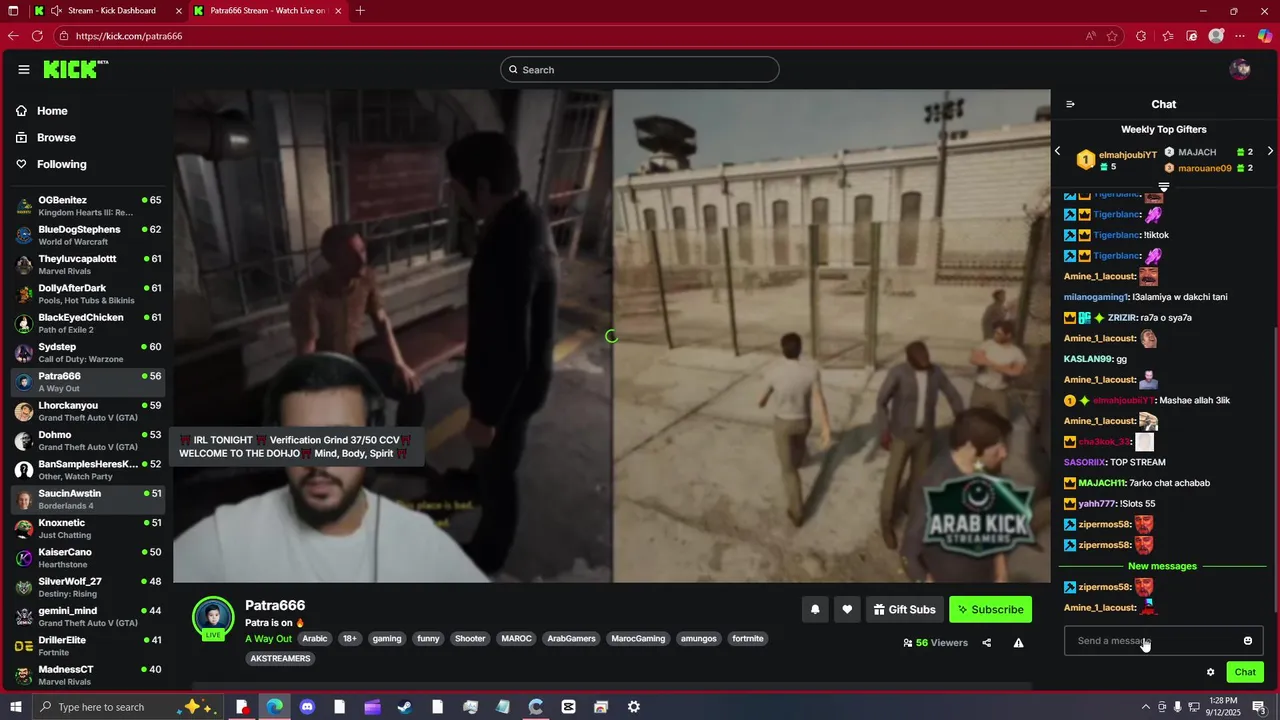This screenshot has width=1280, height=720.
Task: Open KaiserCano Hearthstone stream in sidebar
Action: [88, 558]
